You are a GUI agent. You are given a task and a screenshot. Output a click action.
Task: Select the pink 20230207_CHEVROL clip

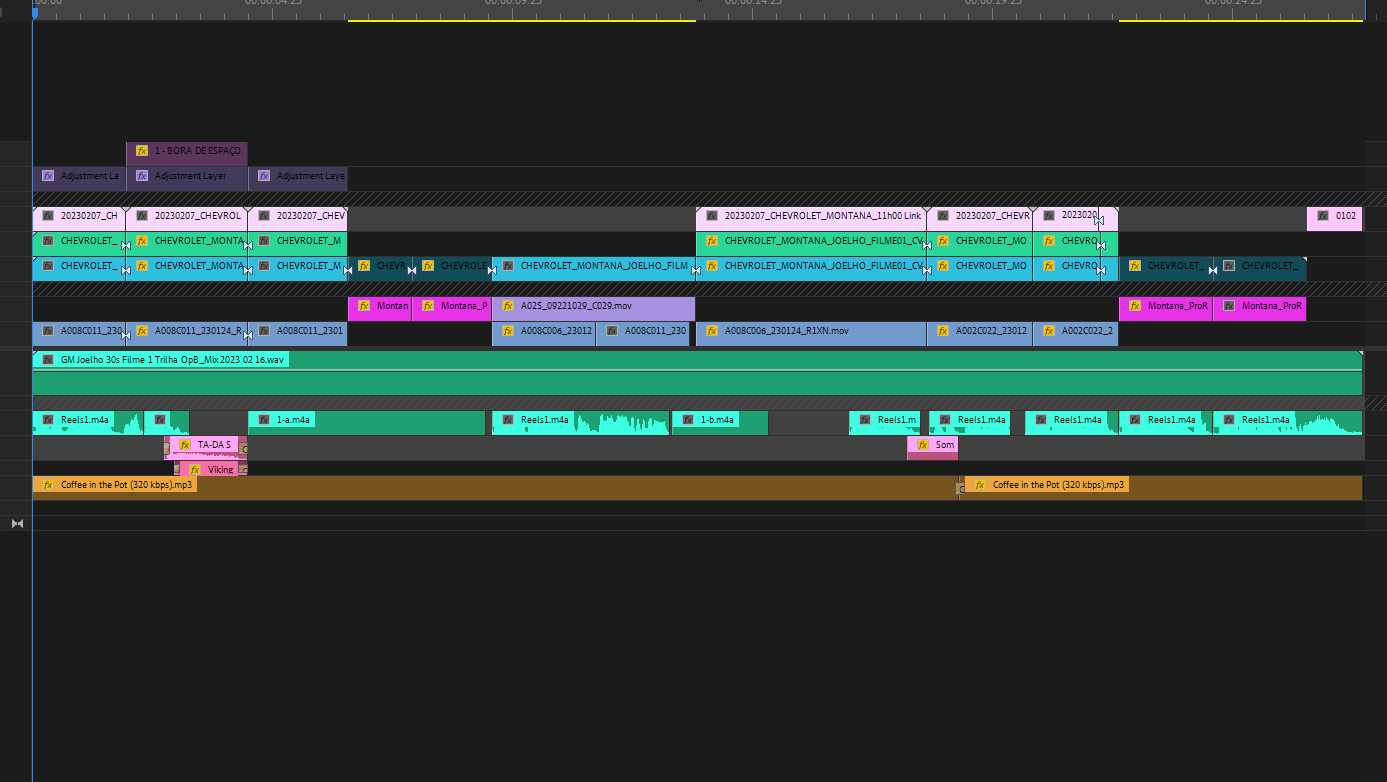click(x=187, y=219)
